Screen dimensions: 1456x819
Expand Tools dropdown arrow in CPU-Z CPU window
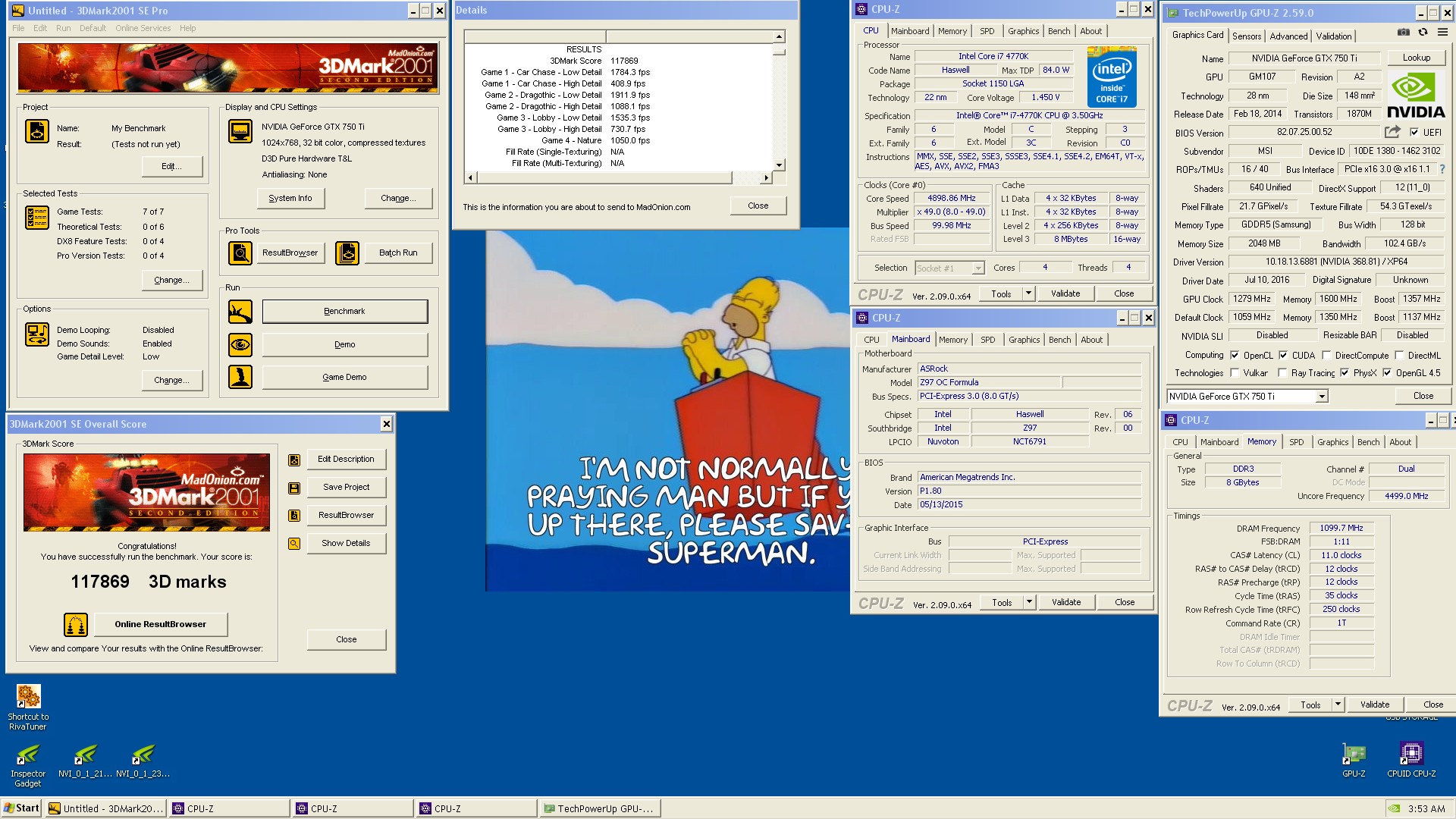[x=1028, y=293]
